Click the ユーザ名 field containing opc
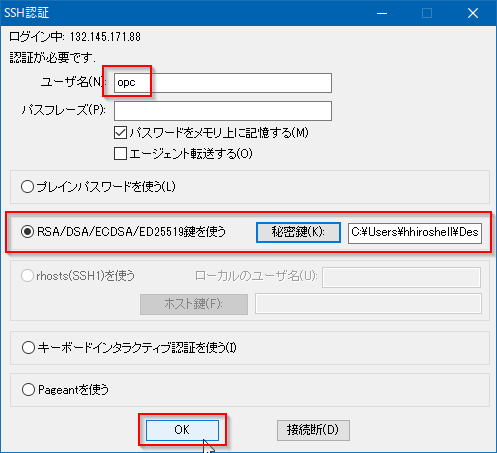Screen dimensions: 497x453 pos(223,83)
